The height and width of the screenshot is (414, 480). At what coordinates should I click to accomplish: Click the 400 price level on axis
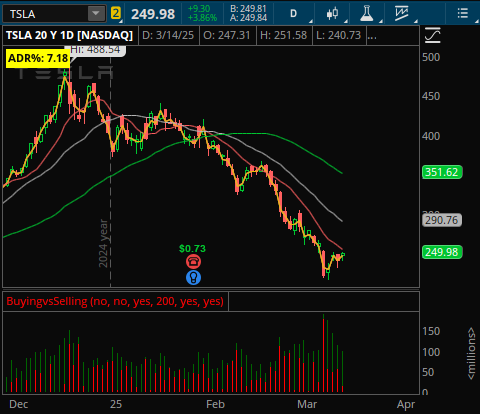coord(431,136)
